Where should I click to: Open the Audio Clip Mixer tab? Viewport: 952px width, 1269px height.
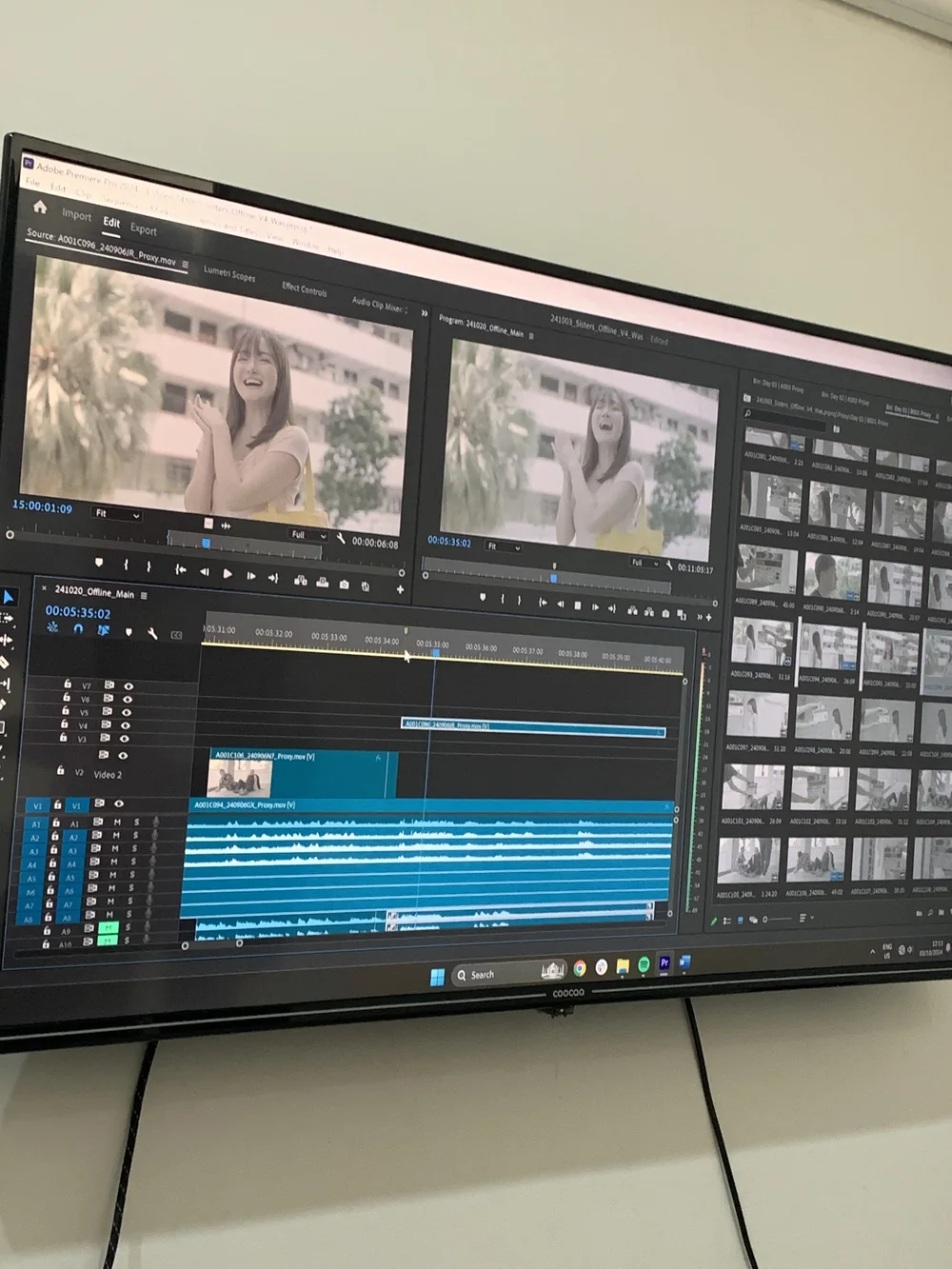(378, 304)
